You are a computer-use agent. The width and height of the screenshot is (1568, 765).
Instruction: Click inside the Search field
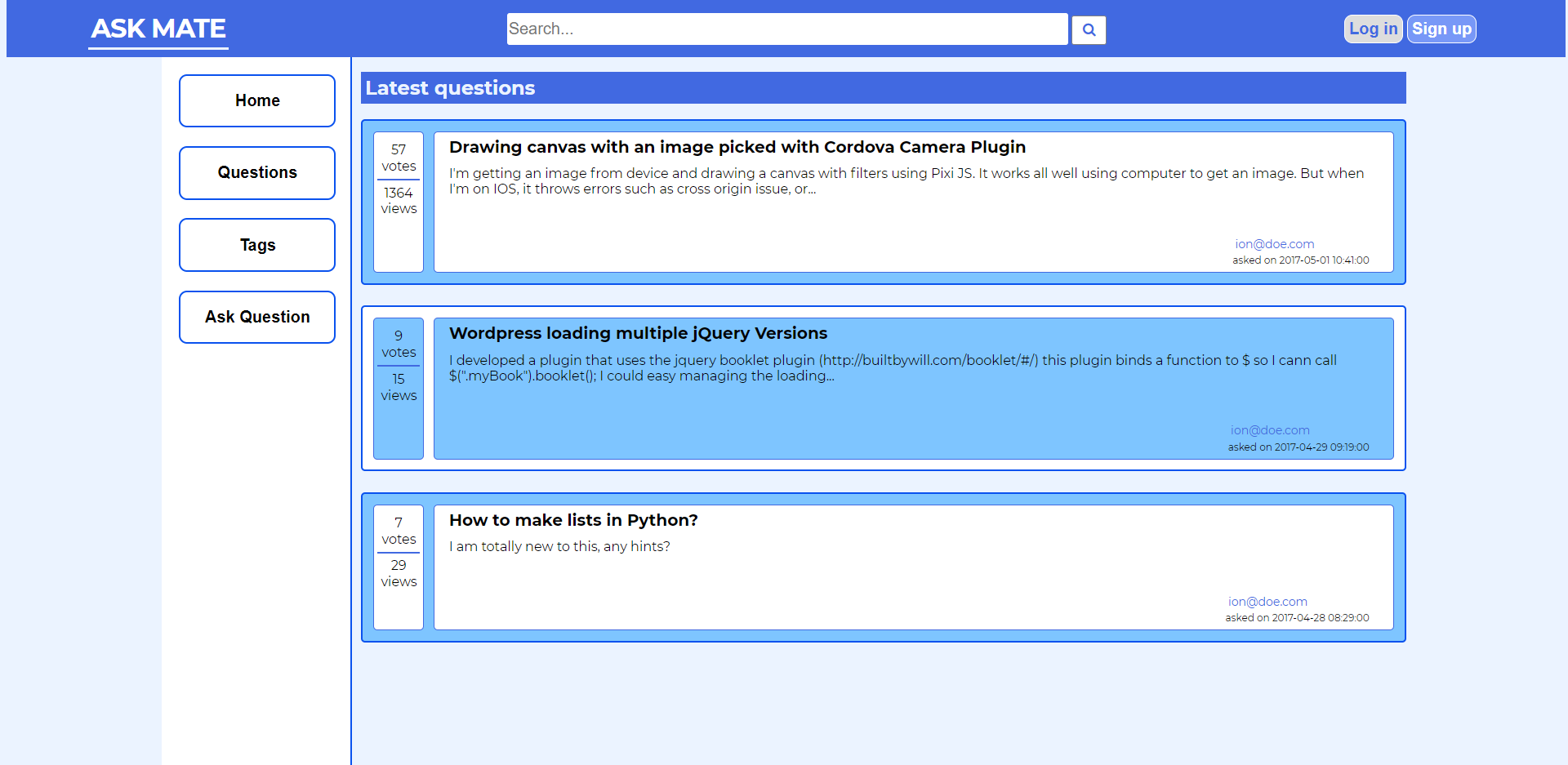pos(786,29)
